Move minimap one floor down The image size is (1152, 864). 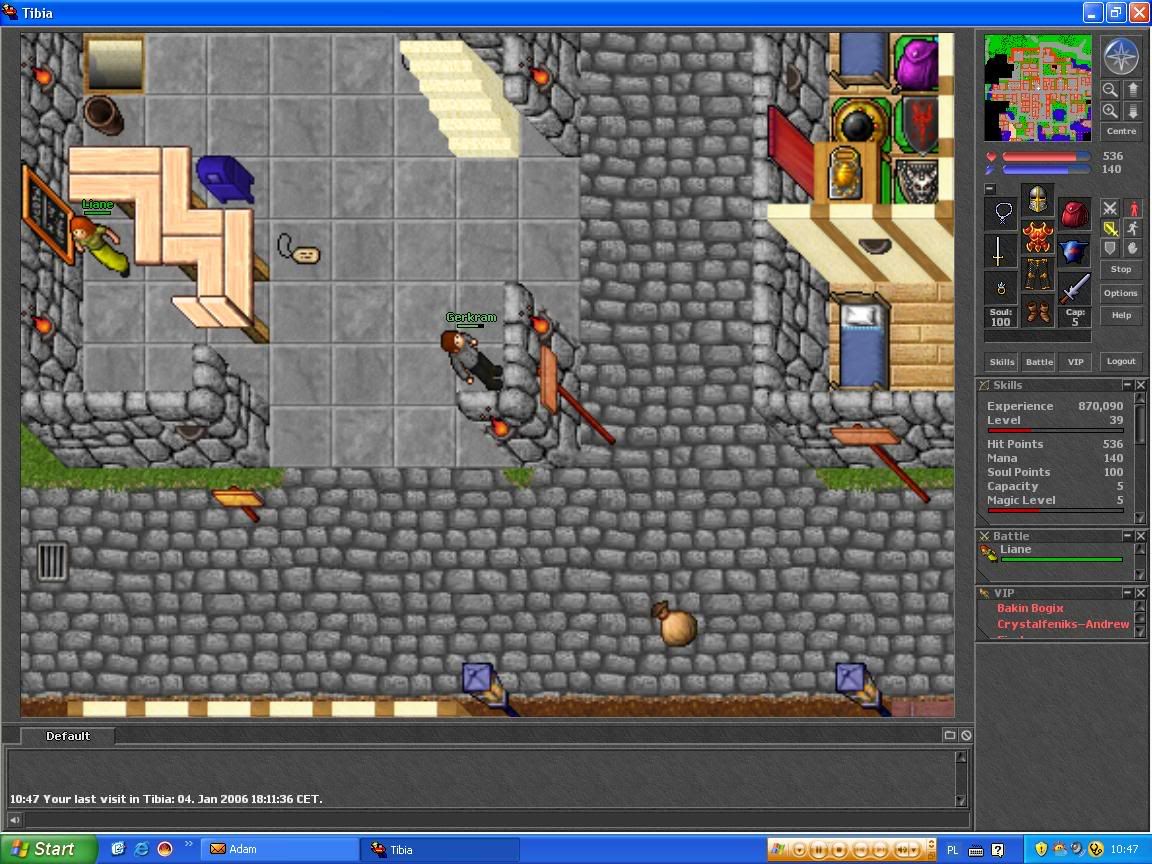[1132, 111]
